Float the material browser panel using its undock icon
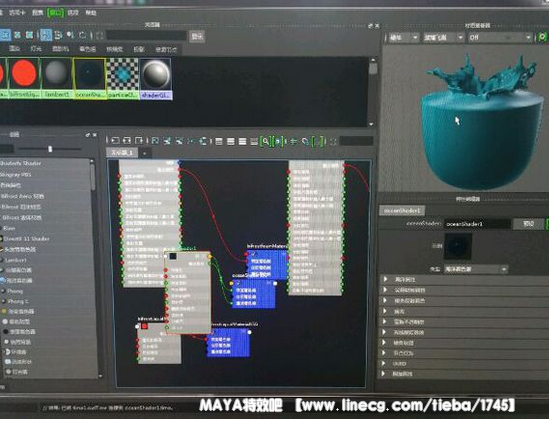549x422 pixels. pos(371,26)
